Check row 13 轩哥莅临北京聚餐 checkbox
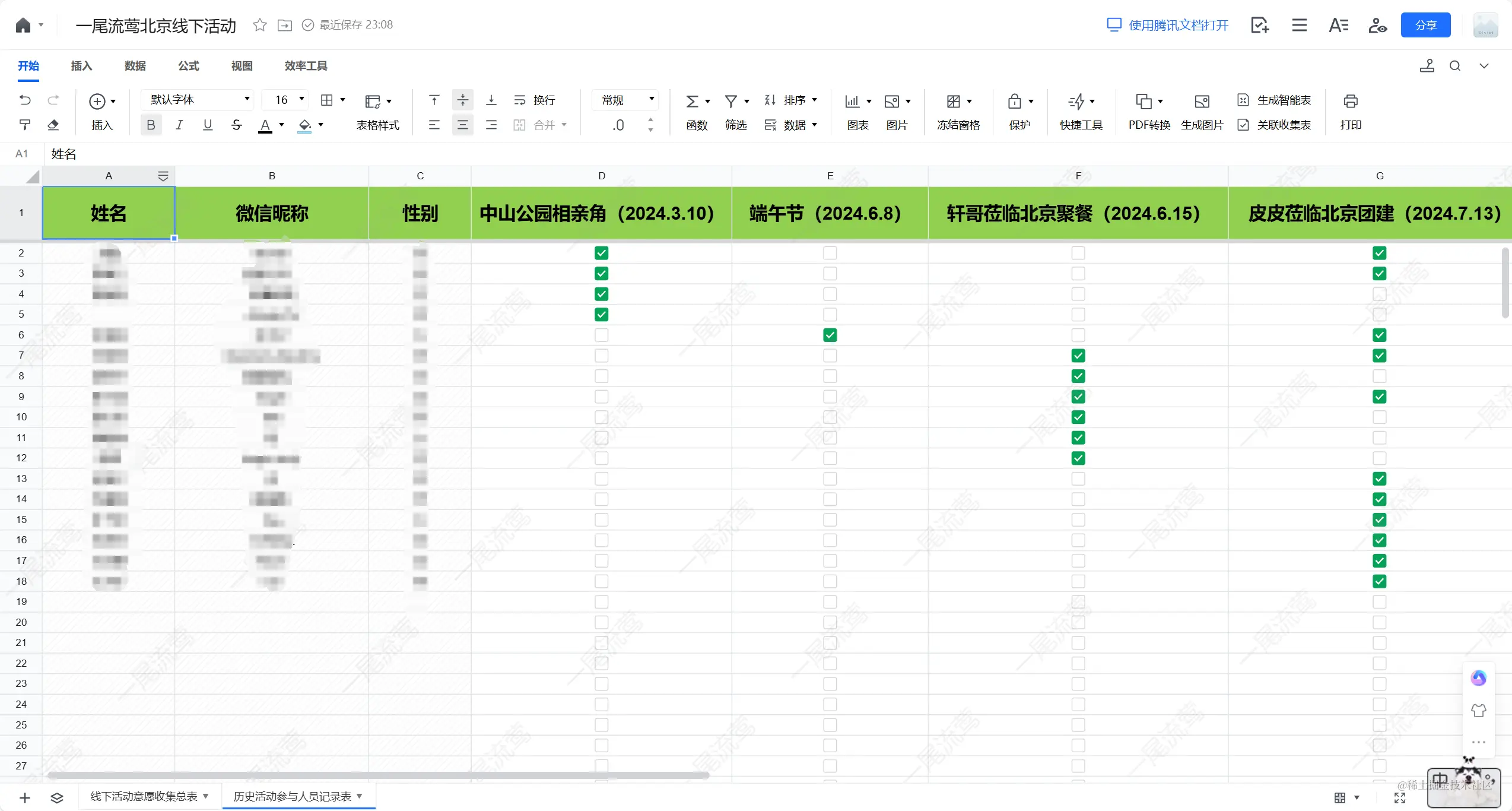1512x811 pixels. point(1078,479)
